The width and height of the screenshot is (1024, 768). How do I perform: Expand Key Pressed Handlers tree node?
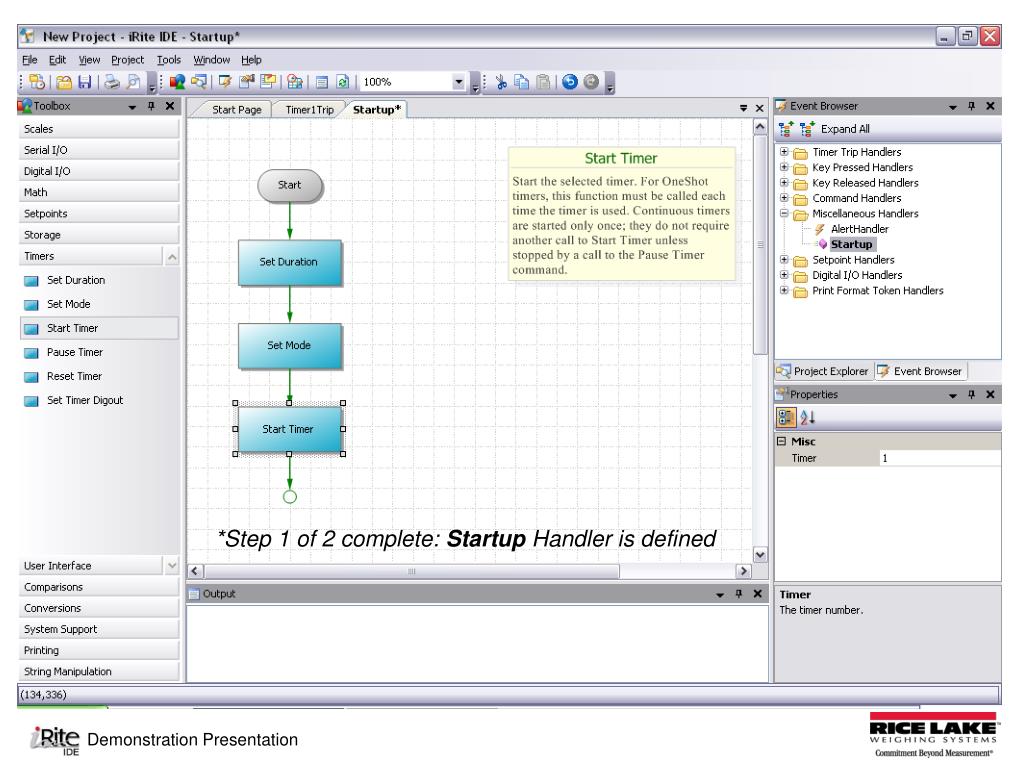[784, 167]
